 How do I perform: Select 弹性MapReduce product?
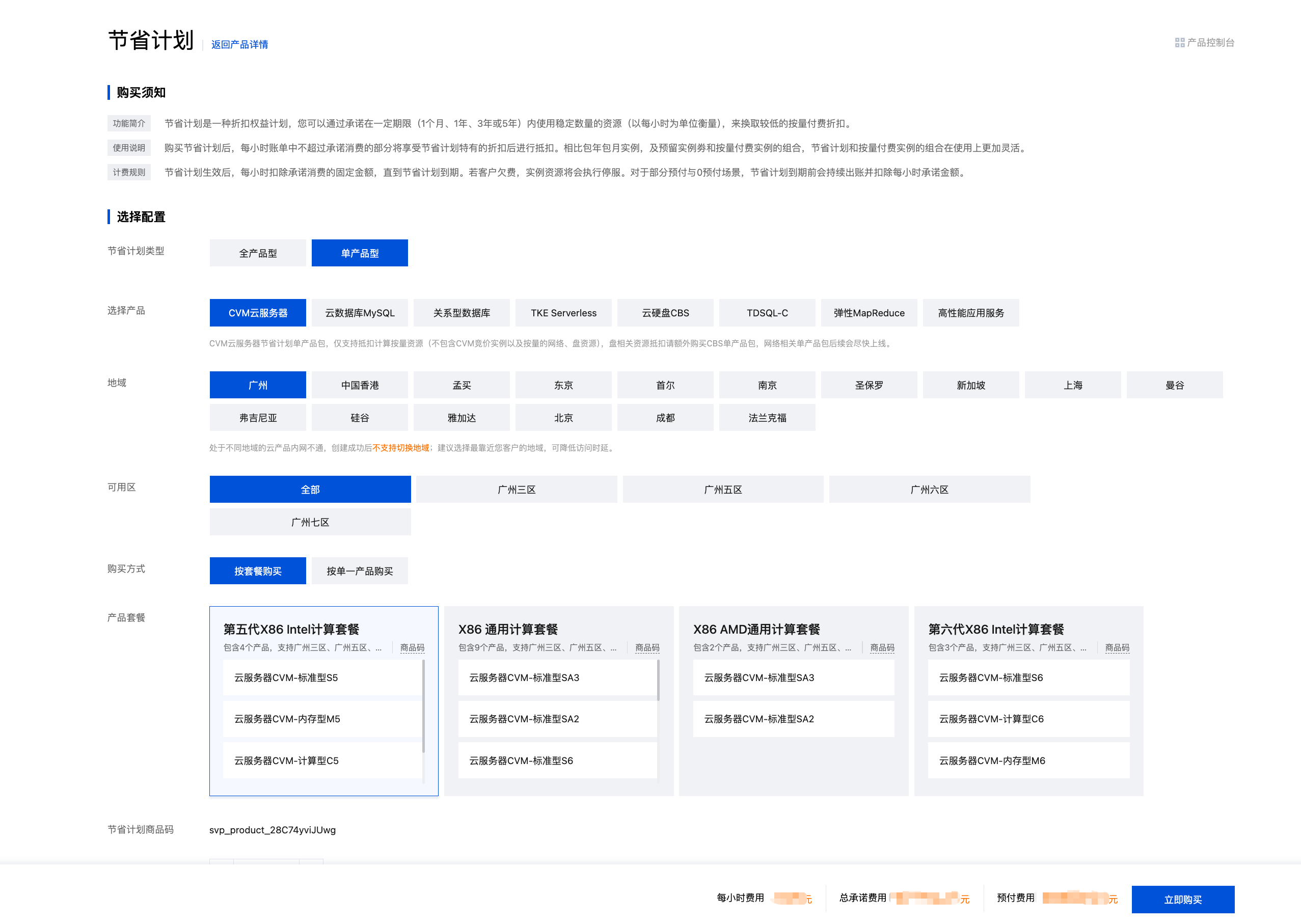869,313
